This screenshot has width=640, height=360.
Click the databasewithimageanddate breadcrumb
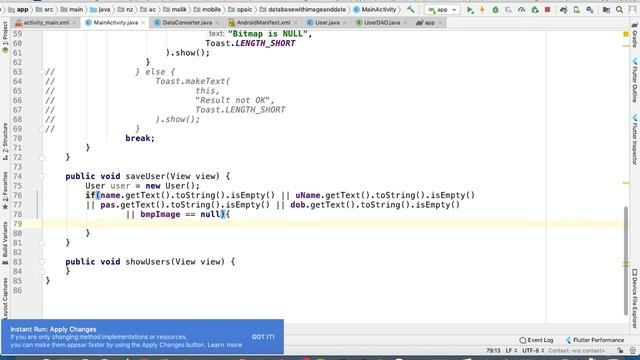coord(303,9)
